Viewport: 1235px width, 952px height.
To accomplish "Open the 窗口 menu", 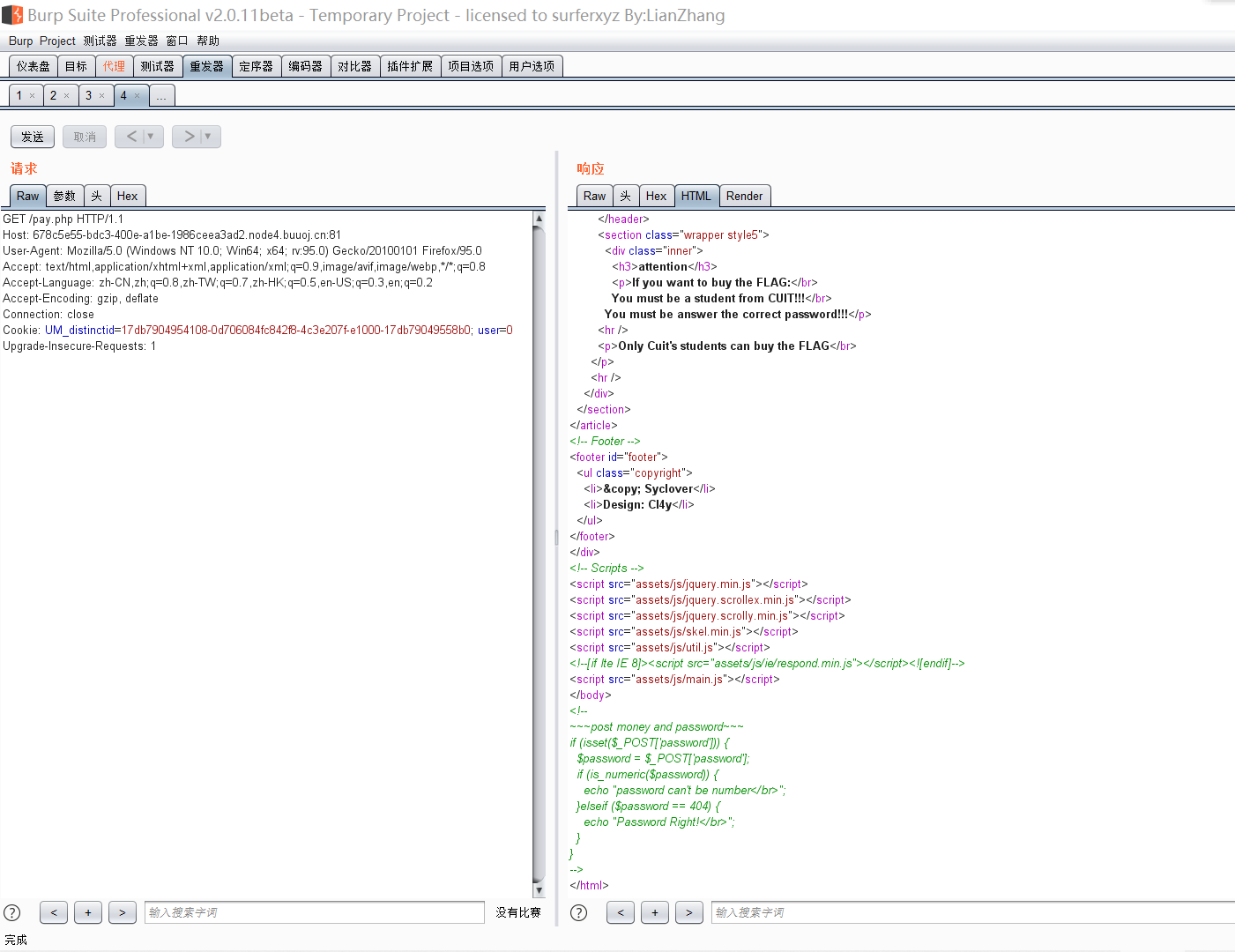I will [177, 41].
